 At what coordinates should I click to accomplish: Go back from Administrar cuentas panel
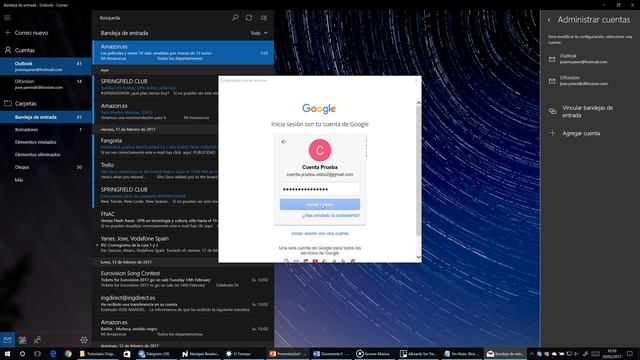[549, 20]
